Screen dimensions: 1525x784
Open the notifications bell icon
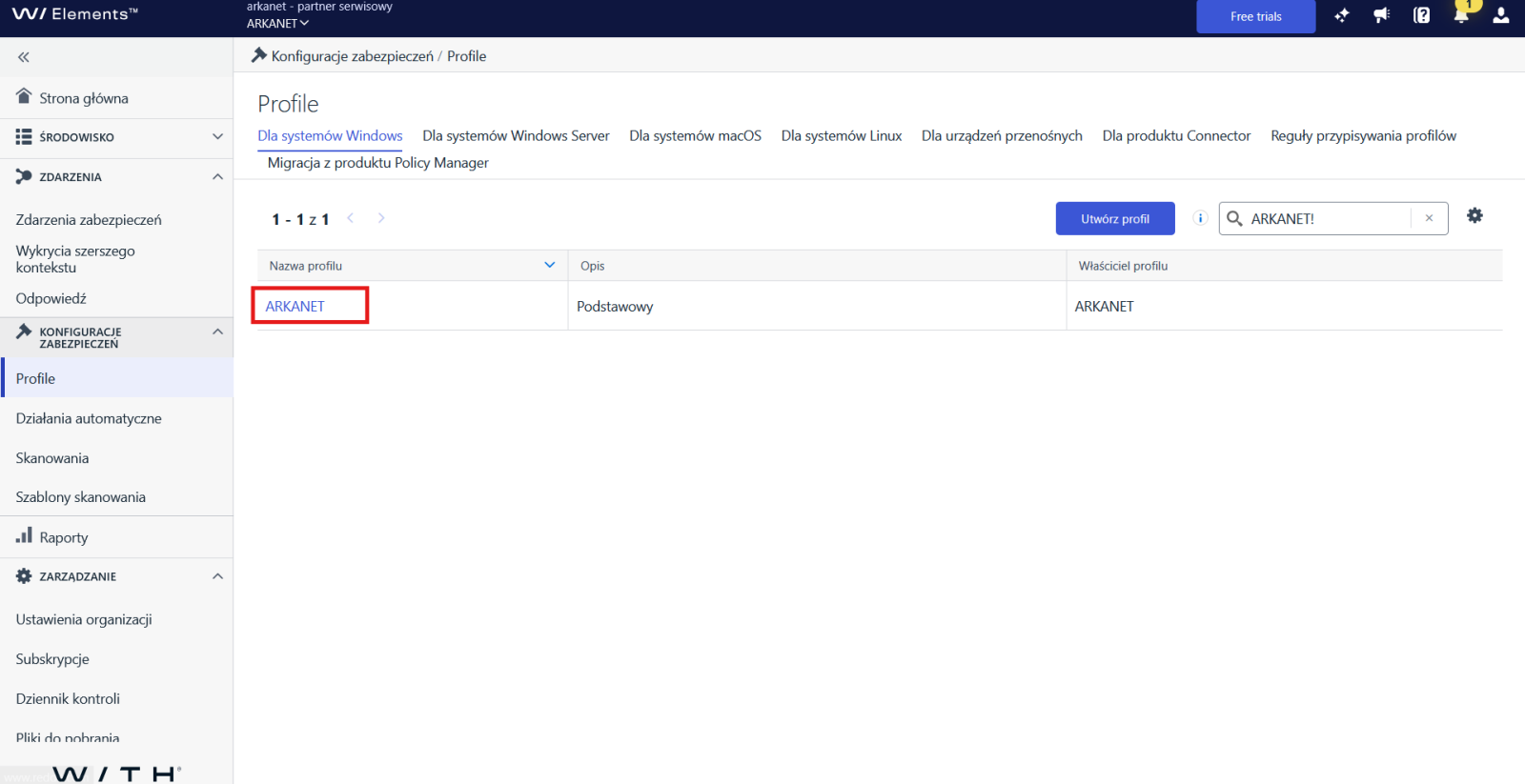coord(1461,16)
